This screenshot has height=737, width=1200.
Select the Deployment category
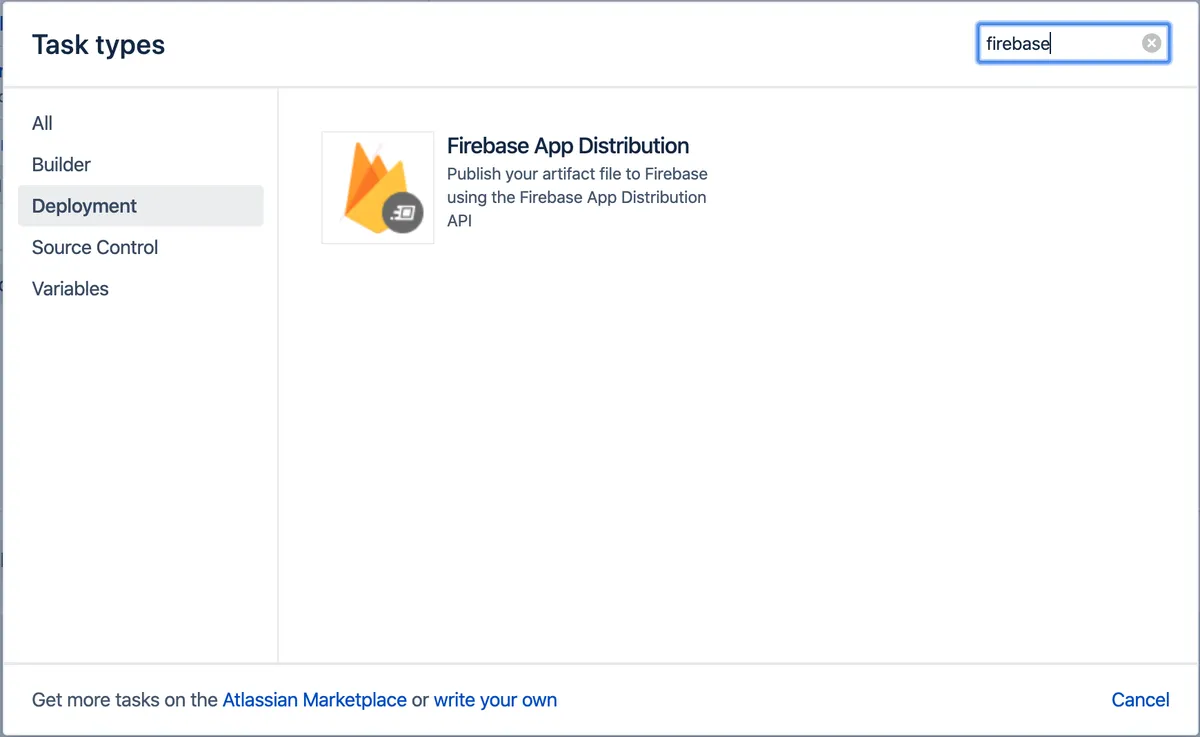pyautogui.click(x=141, y=206)
